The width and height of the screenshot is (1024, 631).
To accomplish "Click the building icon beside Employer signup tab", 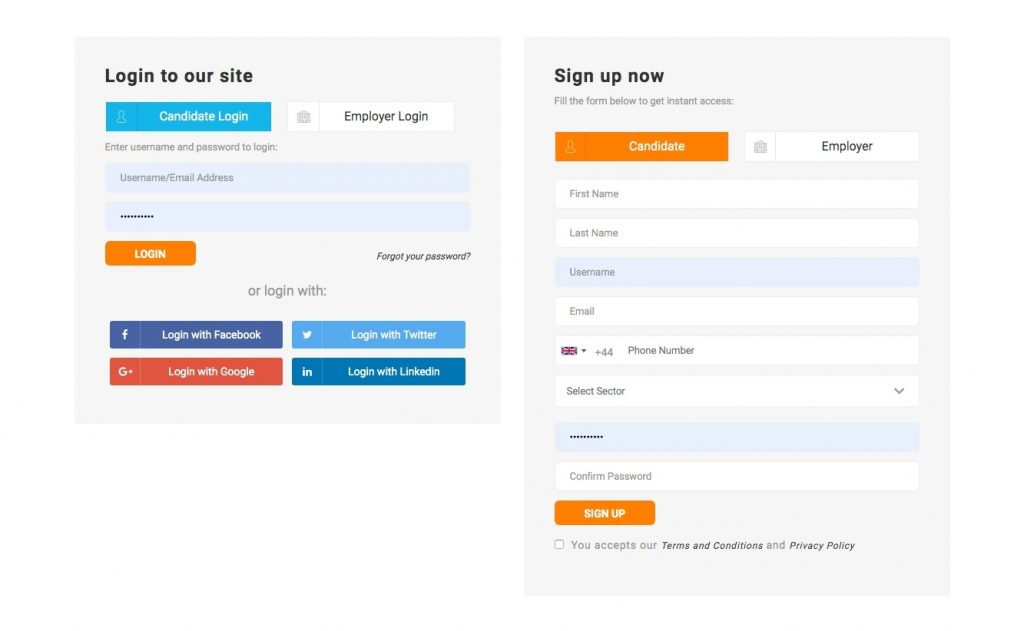I will tap(760, 147).
